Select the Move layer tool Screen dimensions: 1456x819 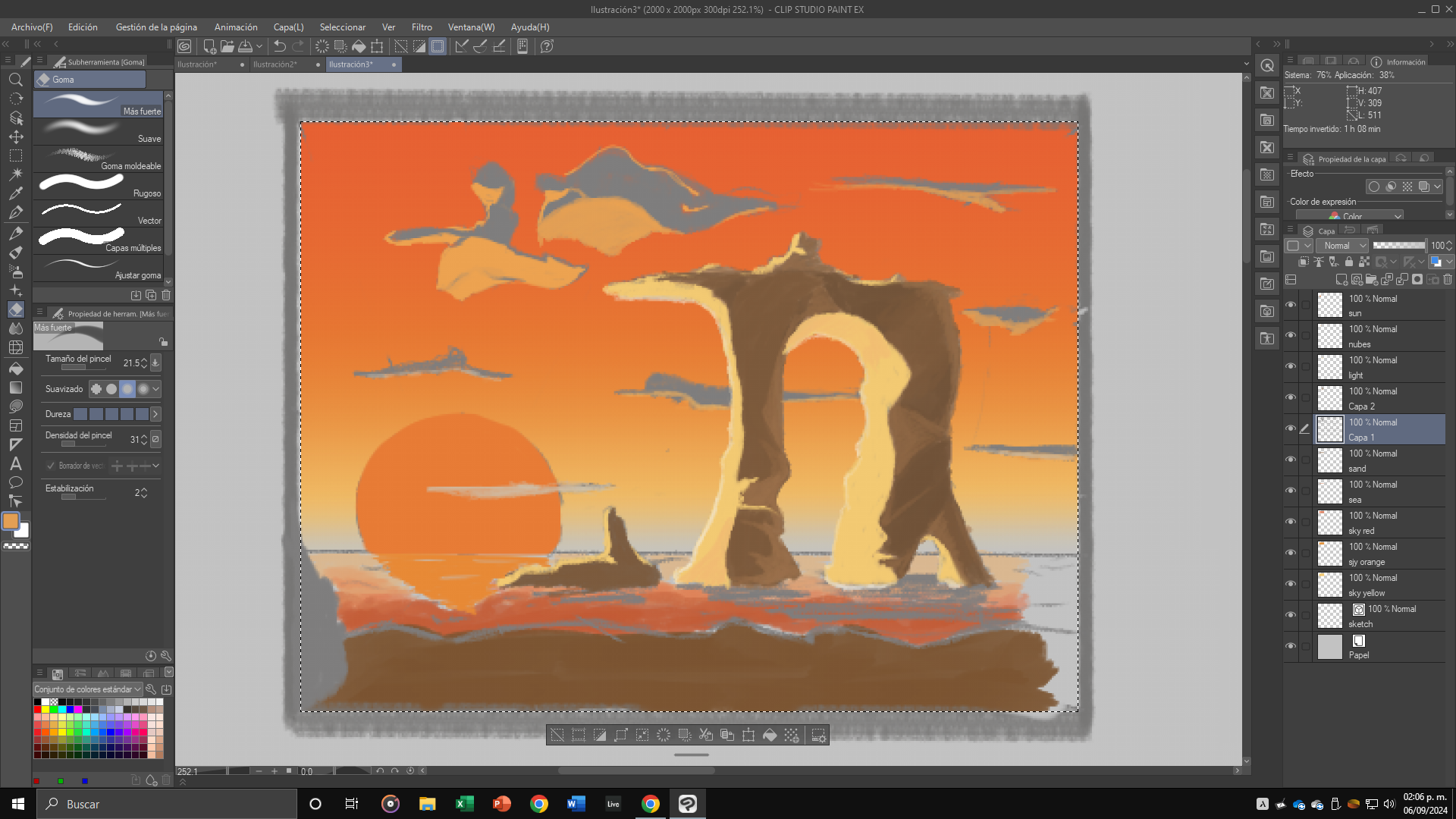point(15,137)
